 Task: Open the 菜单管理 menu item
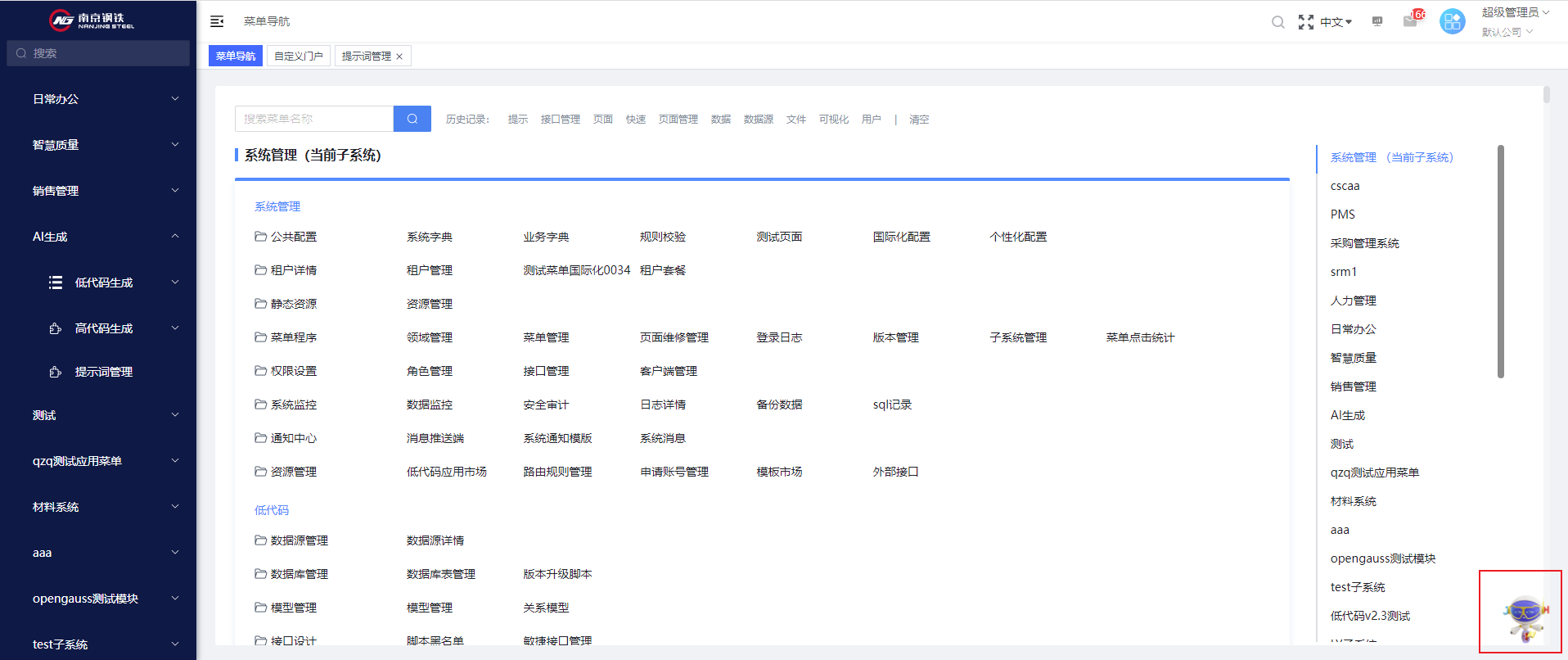pos(546,337)
